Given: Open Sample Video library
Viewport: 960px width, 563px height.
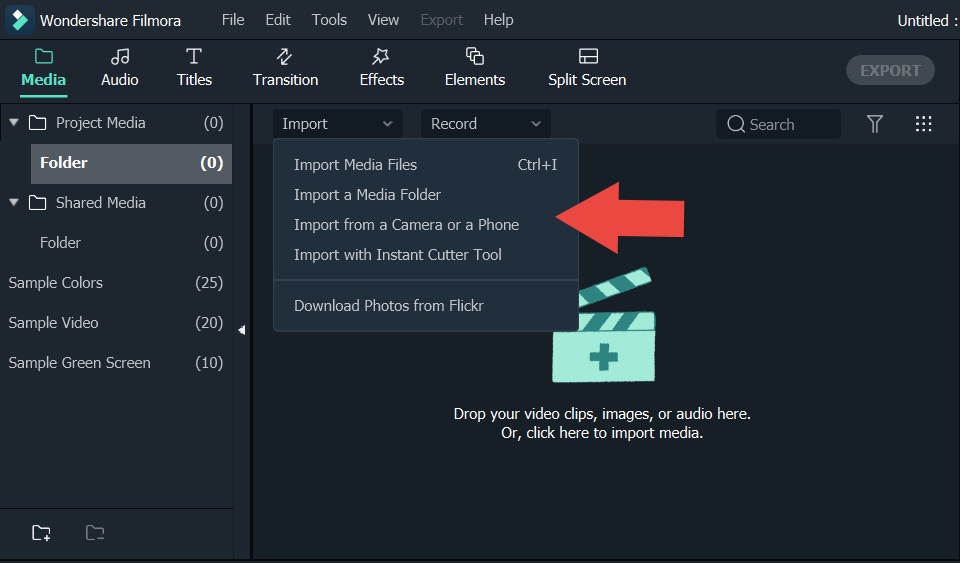Looking at the screenshot, I should pyautogui.click(x=116, y=323).
